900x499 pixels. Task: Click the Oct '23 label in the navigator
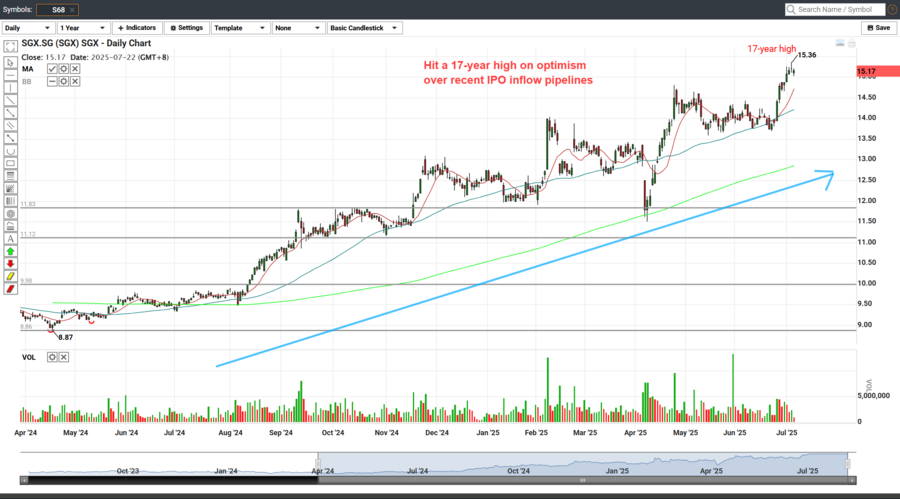coord(127,471)
